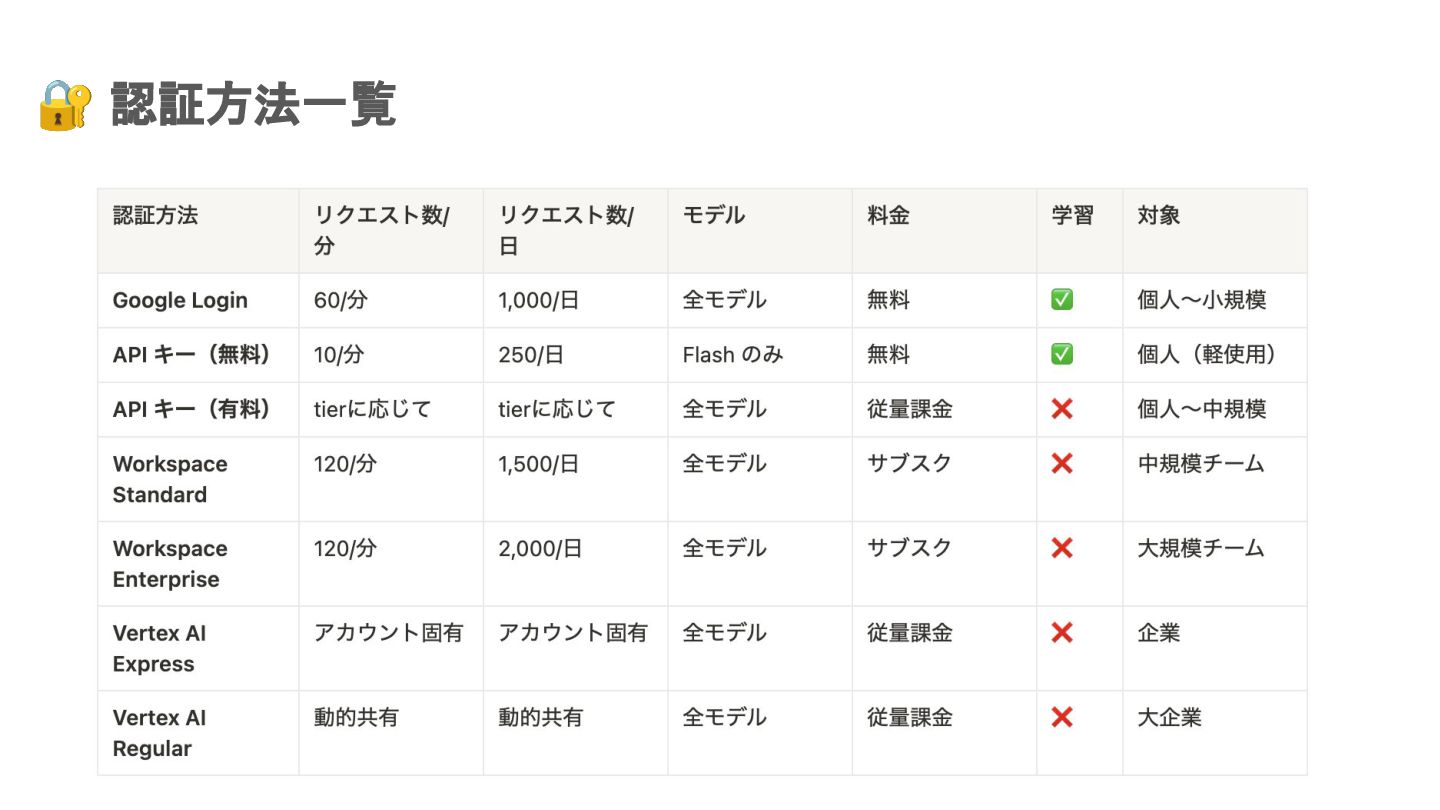Viewport: 1440px width, 810px height.
Task: Click the 2,000/日 request cell
Action: pos(575,564)
